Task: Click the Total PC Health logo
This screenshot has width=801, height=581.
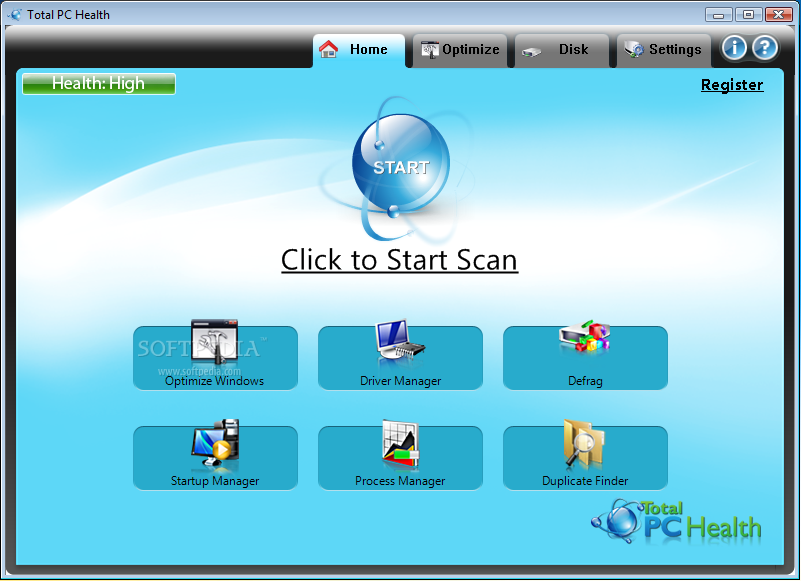Action: click(677, 521)
